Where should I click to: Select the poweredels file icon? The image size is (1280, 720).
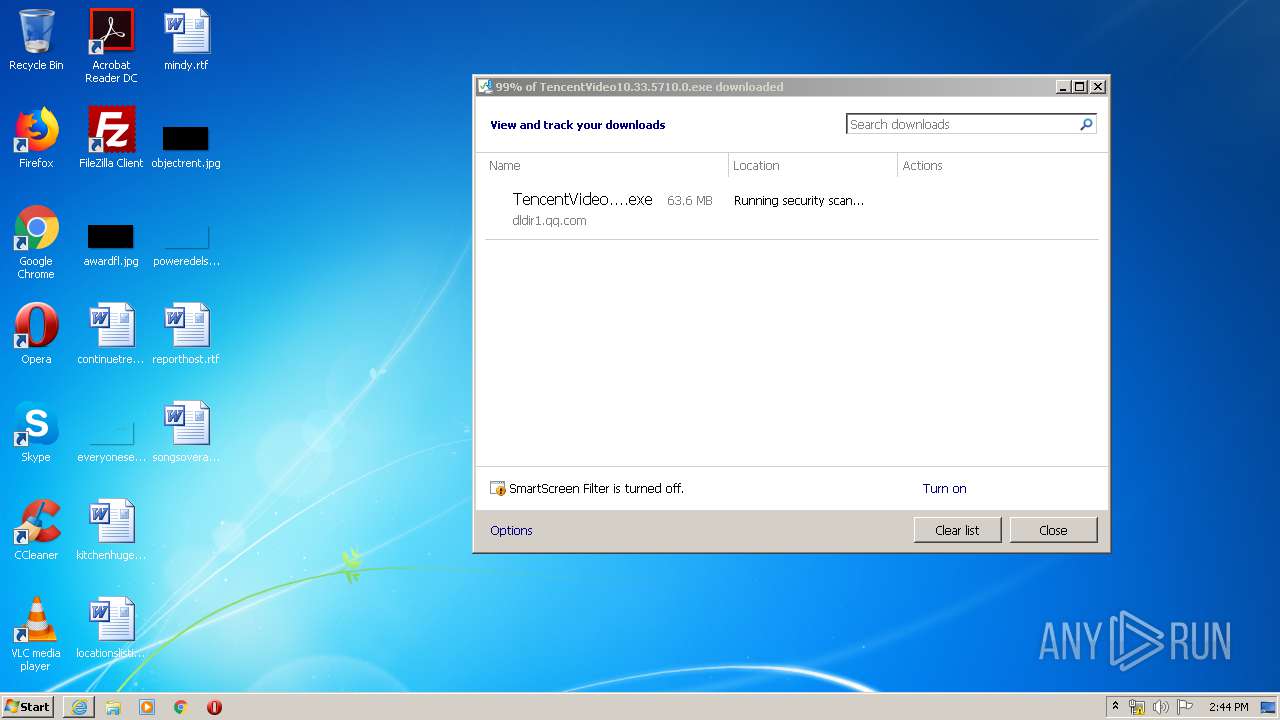[x=186, y=246]
